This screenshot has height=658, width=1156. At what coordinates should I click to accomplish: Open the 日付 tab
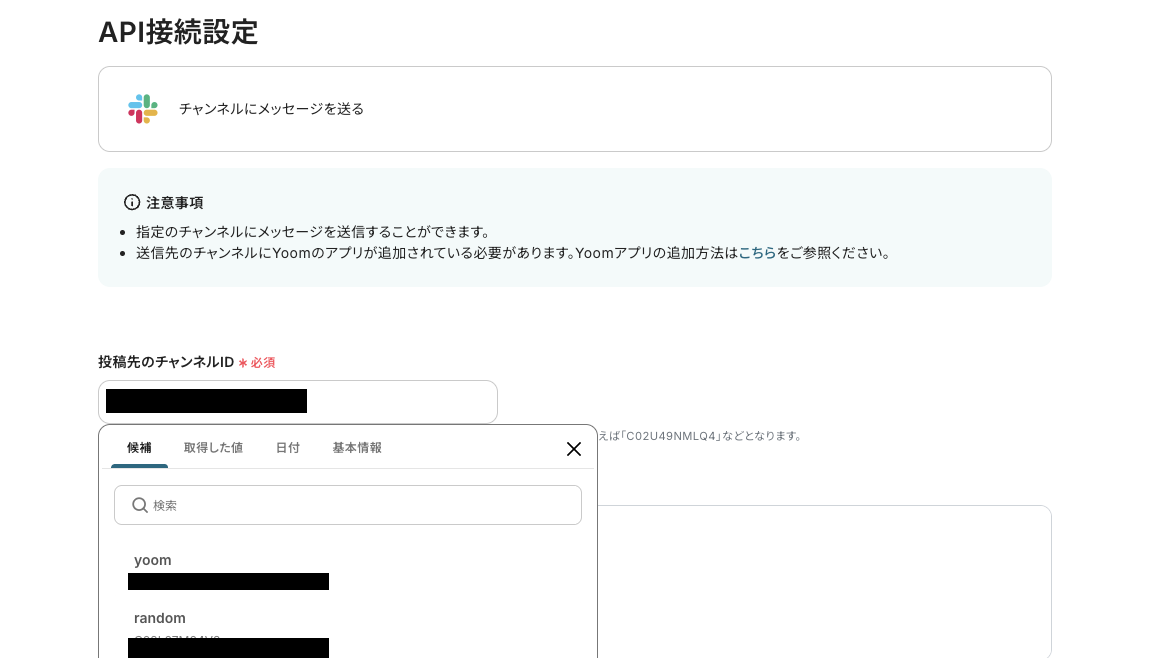point(288,448)
